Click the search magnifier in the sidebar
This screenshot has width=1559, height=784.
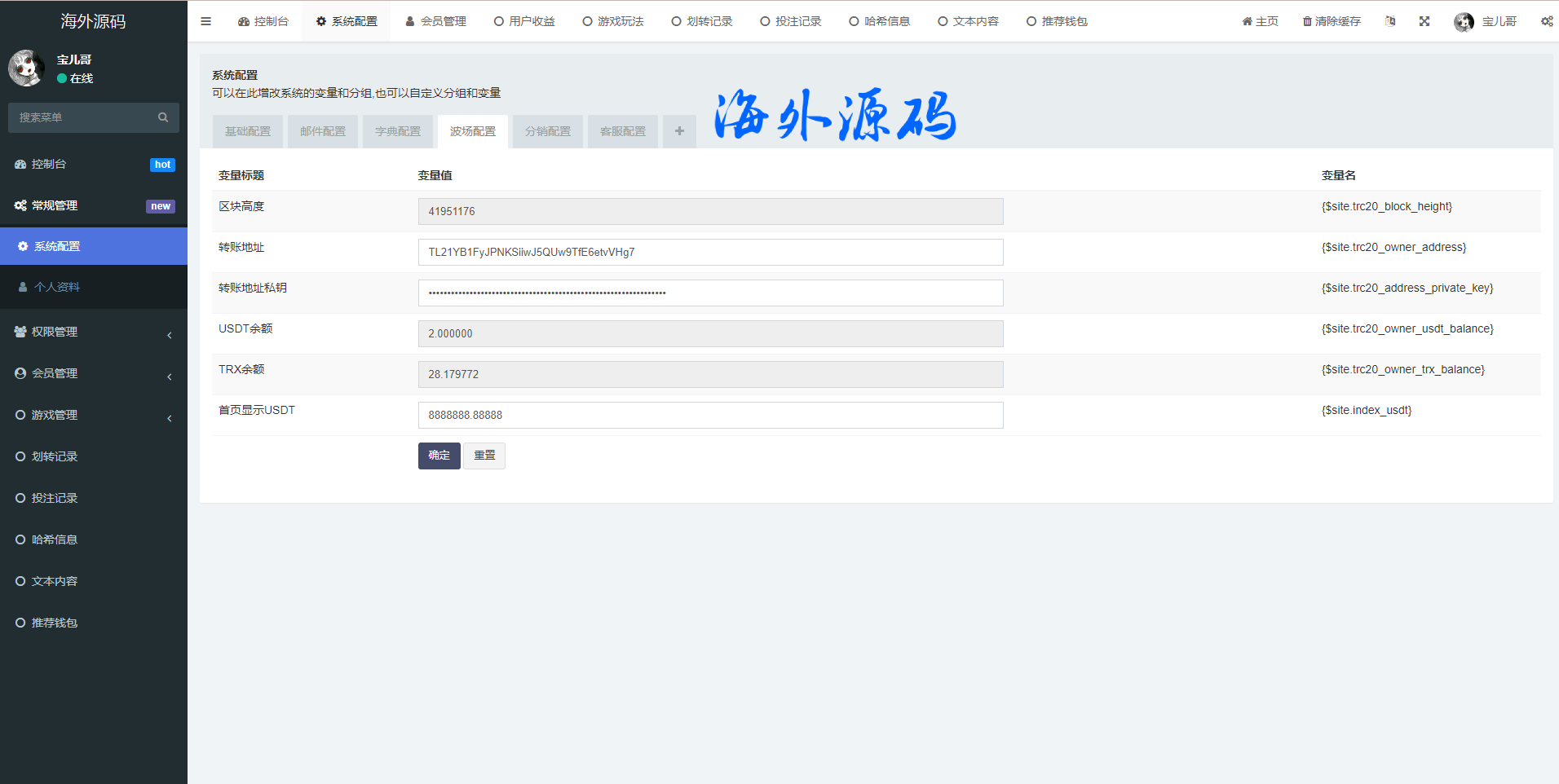click(163, 117)
